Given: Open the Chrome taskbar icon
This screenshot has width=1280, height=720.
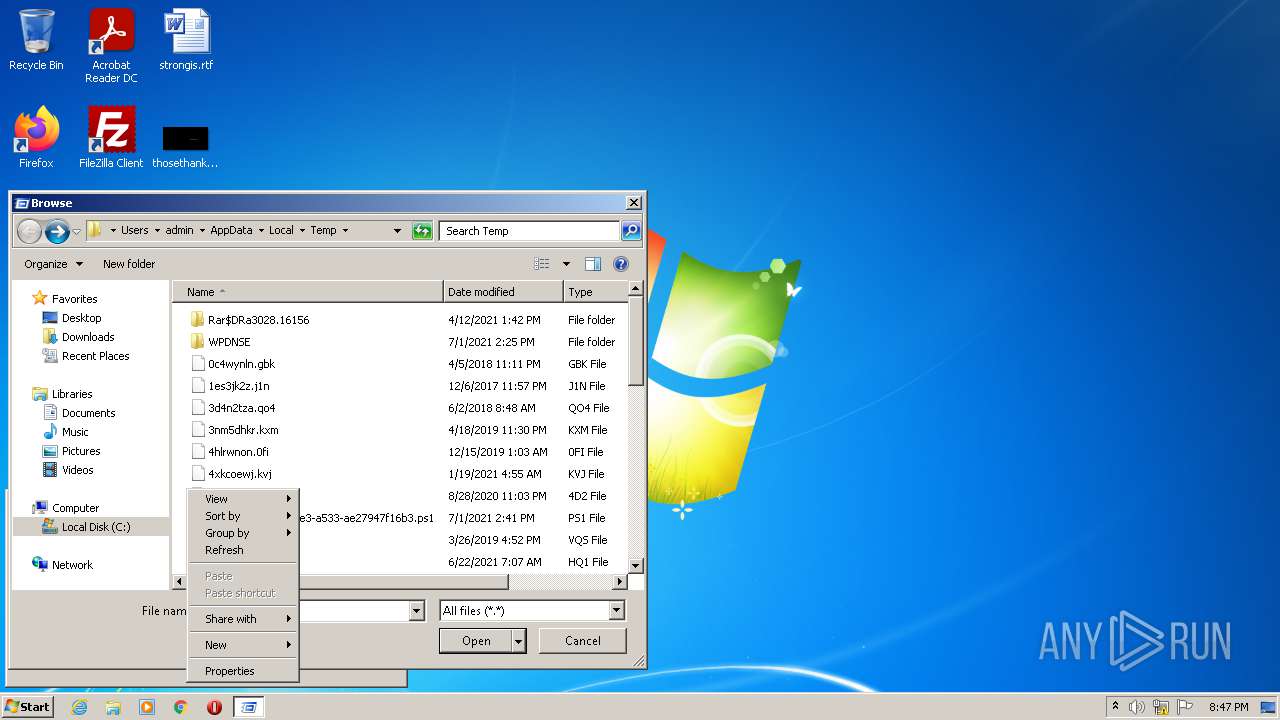Looking at the screenshot, I should 181,707.
